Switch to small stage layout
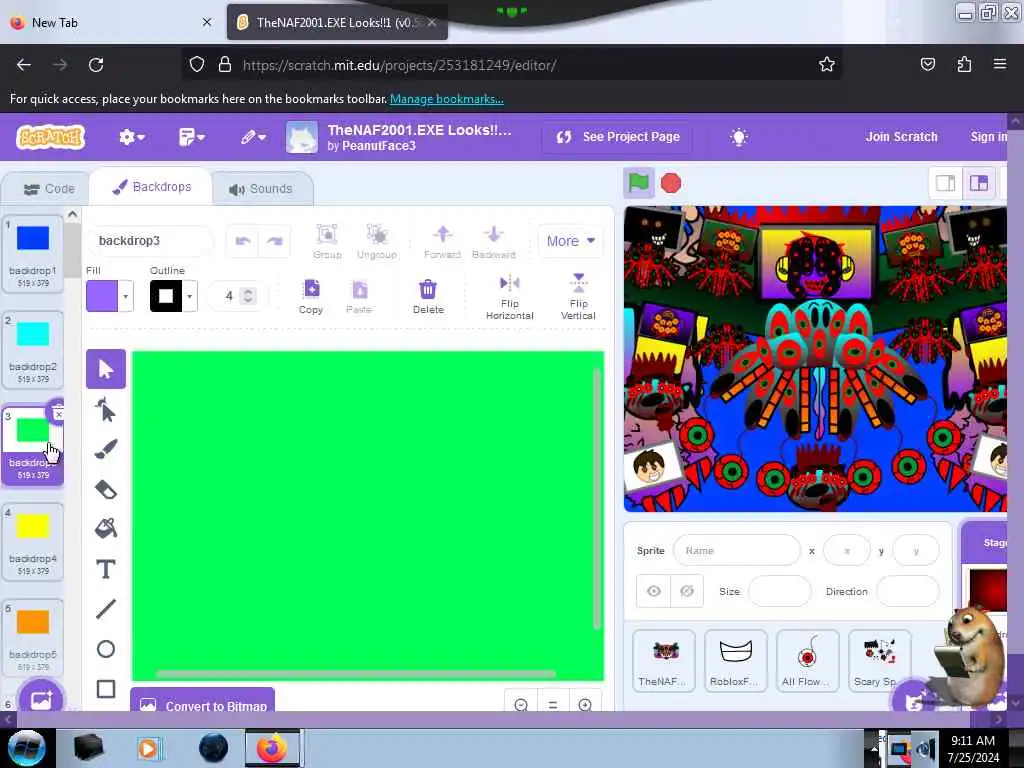 tap(945, 184)
